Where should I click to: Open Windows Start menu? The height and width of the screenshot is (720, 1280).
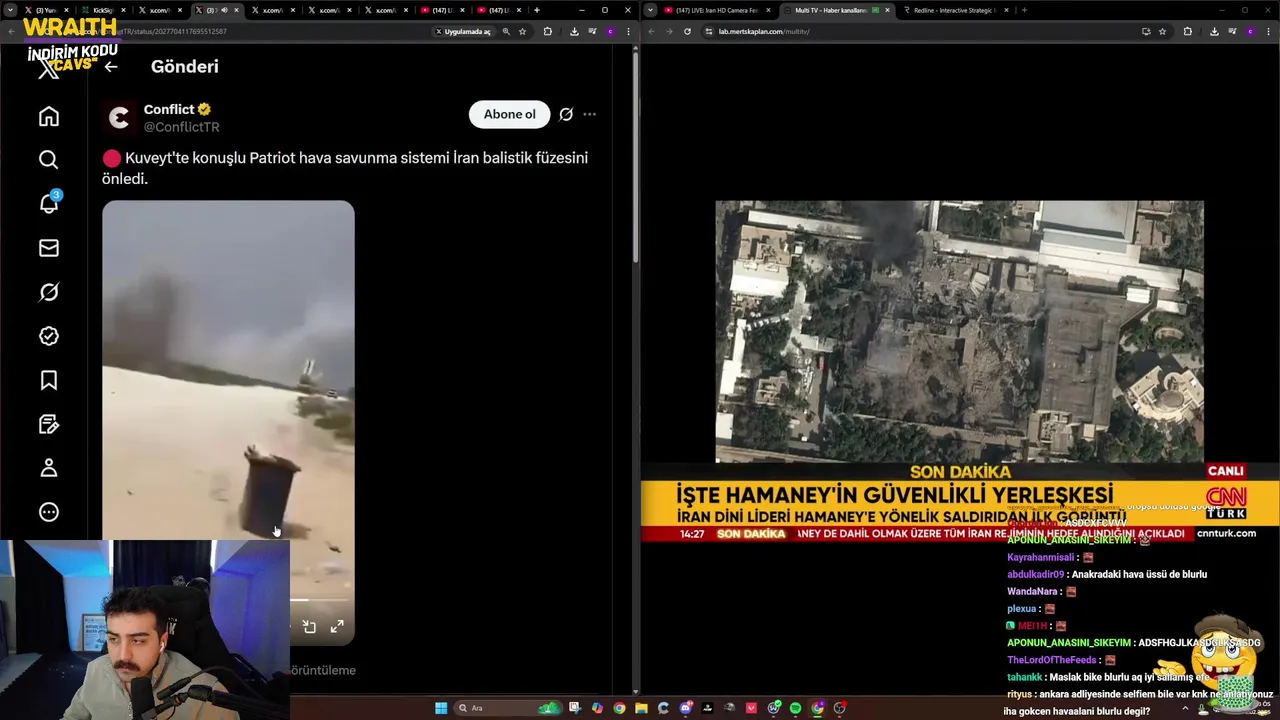coord(441,708)
